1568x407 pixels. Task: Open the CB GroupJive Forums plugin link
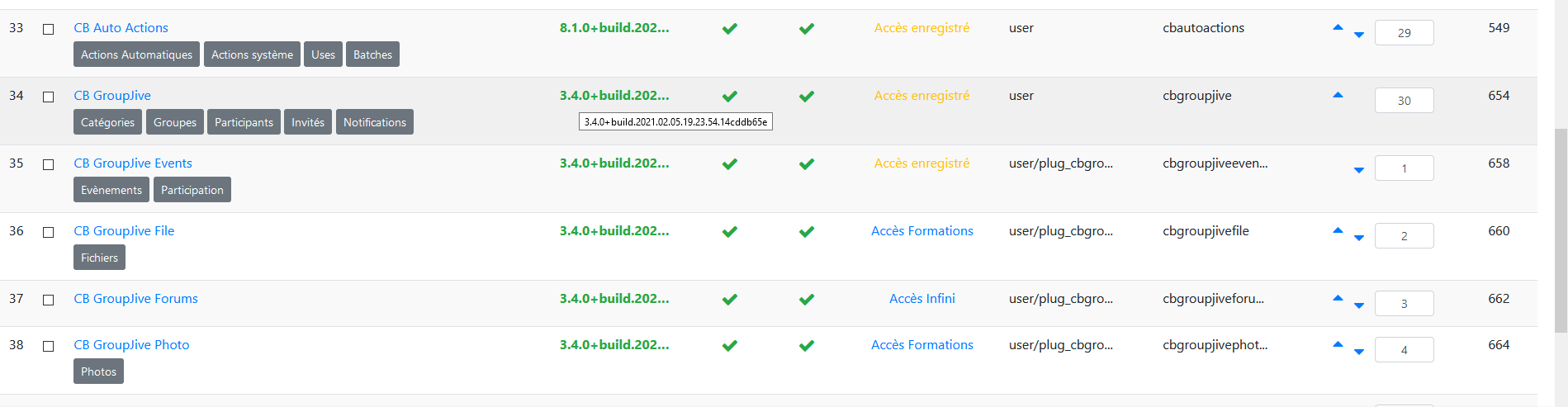[136, 299]
